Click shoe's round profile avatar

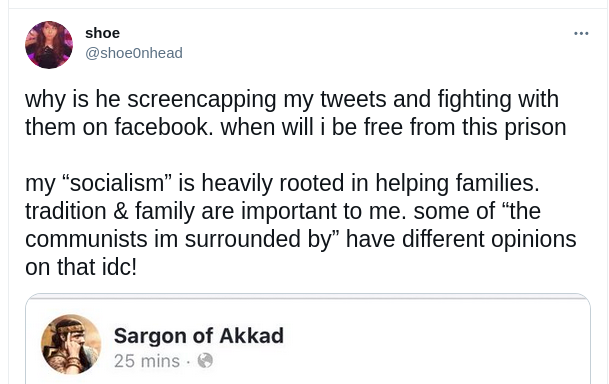pos(49,45)
